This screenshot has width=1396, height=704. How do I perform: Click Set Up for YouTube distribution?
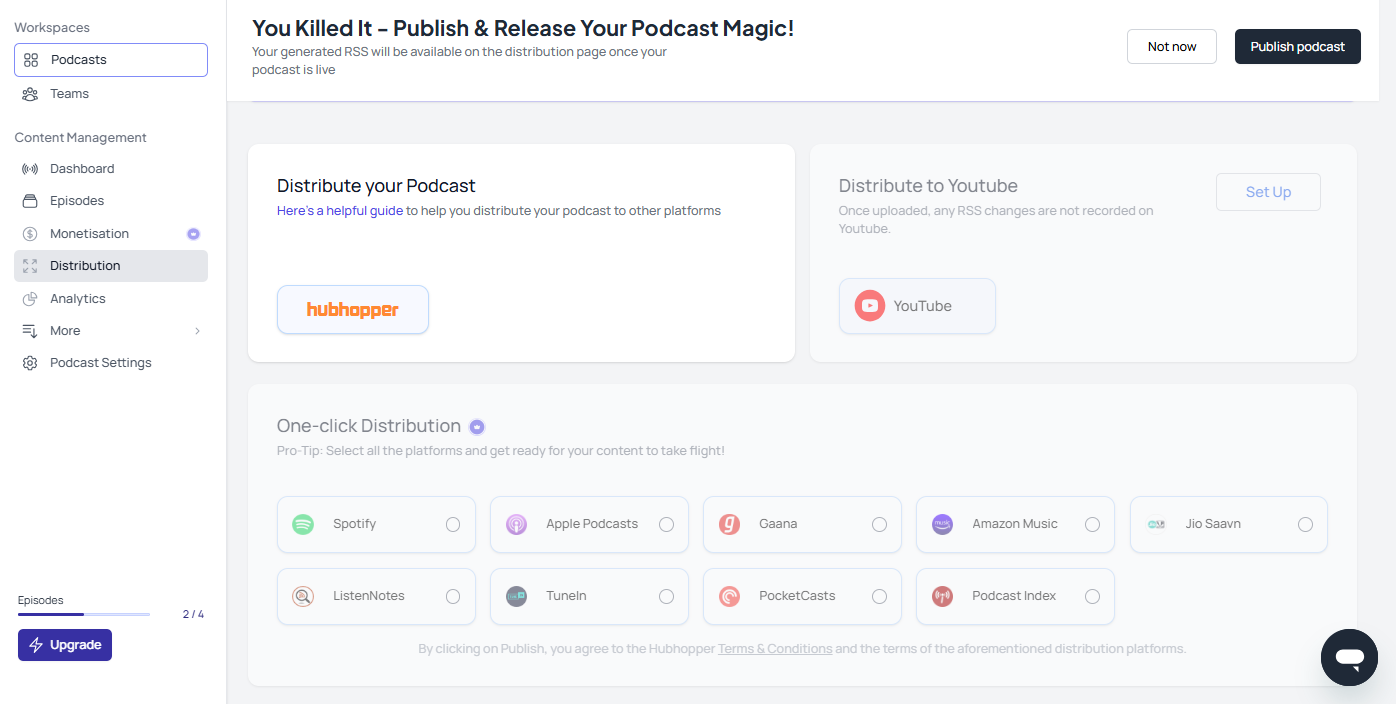[x=1268, y=192]
